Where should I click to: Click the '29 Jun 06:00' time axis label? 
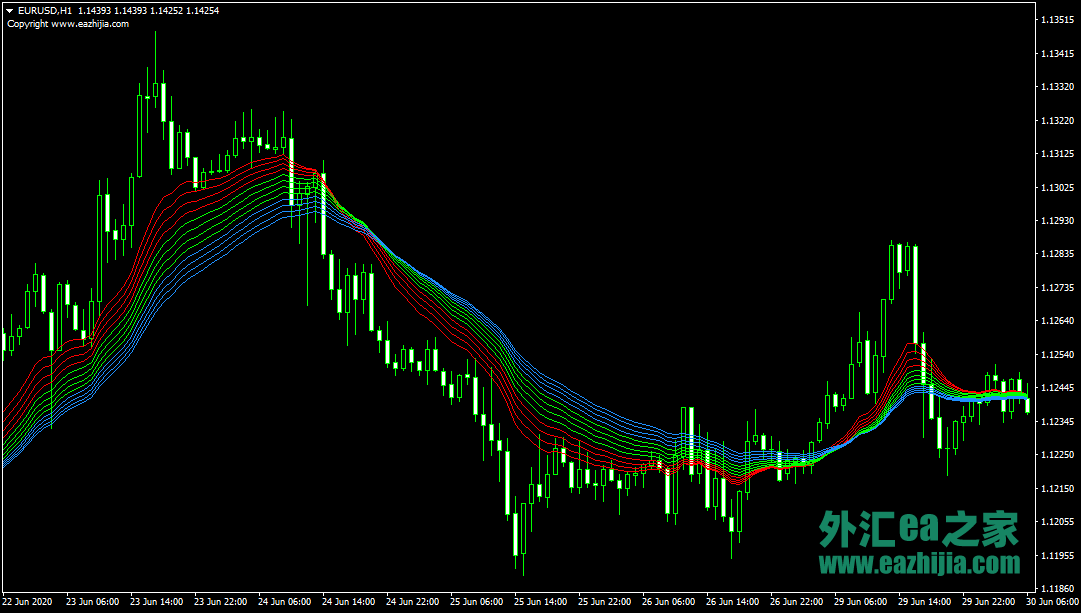(860, 602)
